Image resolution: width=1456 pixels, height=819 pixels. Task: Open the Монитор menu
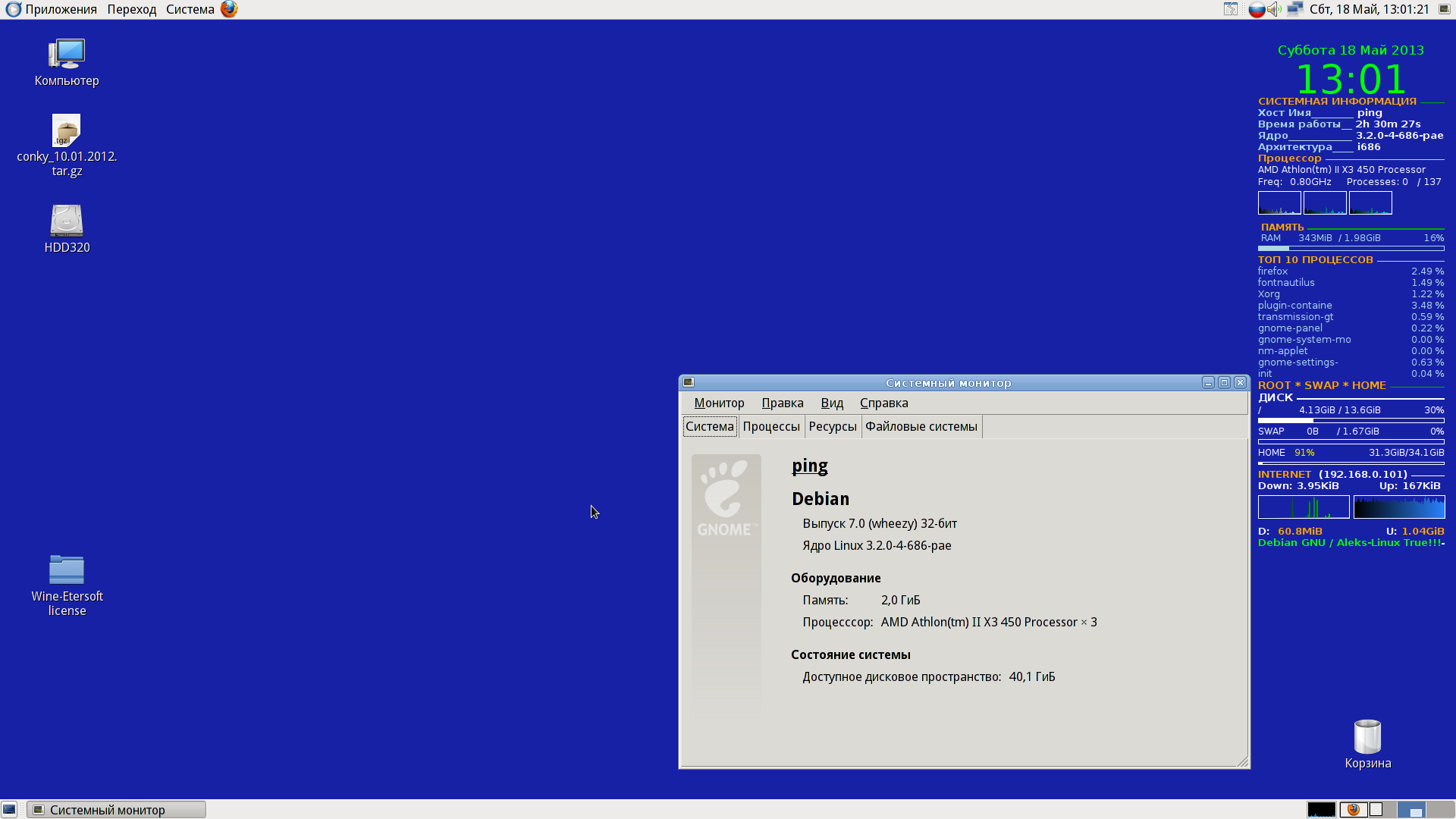tap(719, 403)
